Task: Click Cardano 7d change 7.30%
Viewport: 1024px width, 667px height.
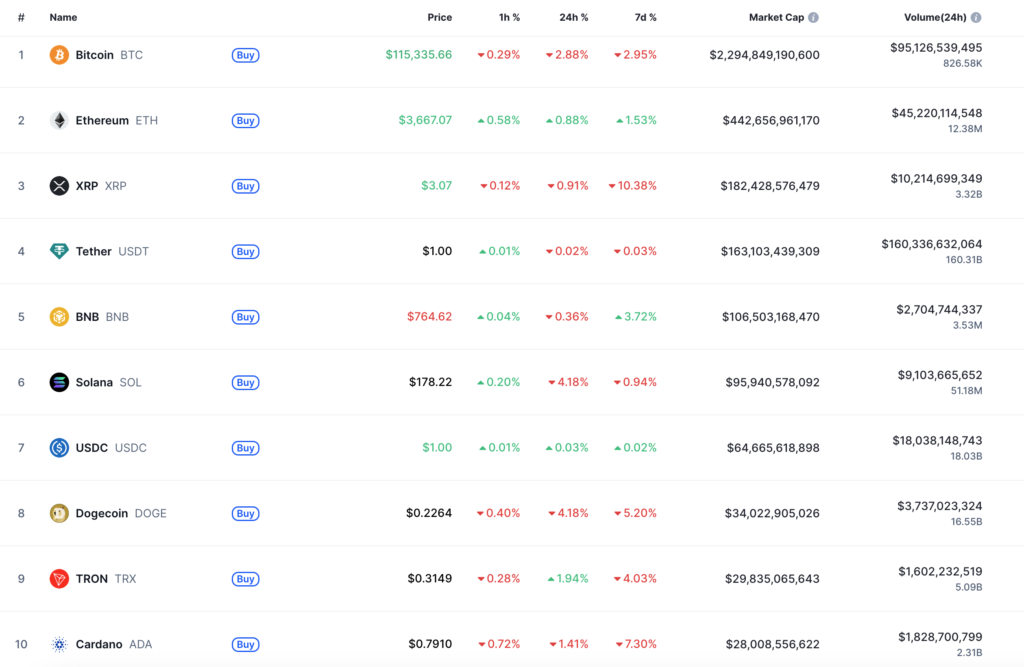Action: [x=636, y=644]
